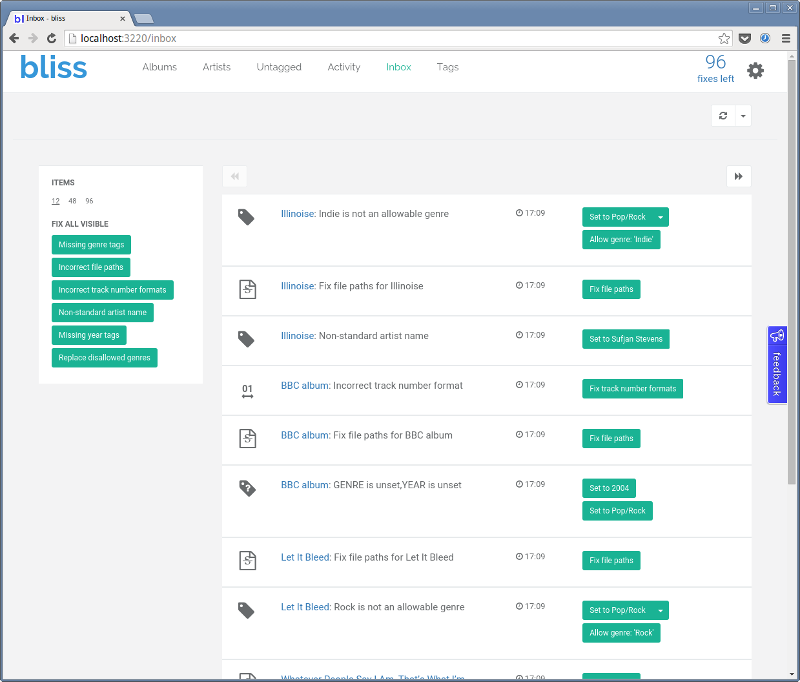The image size is (800, 682).
Task: Click question tag icon for GENRE unset row
Action: pos(247,488)
